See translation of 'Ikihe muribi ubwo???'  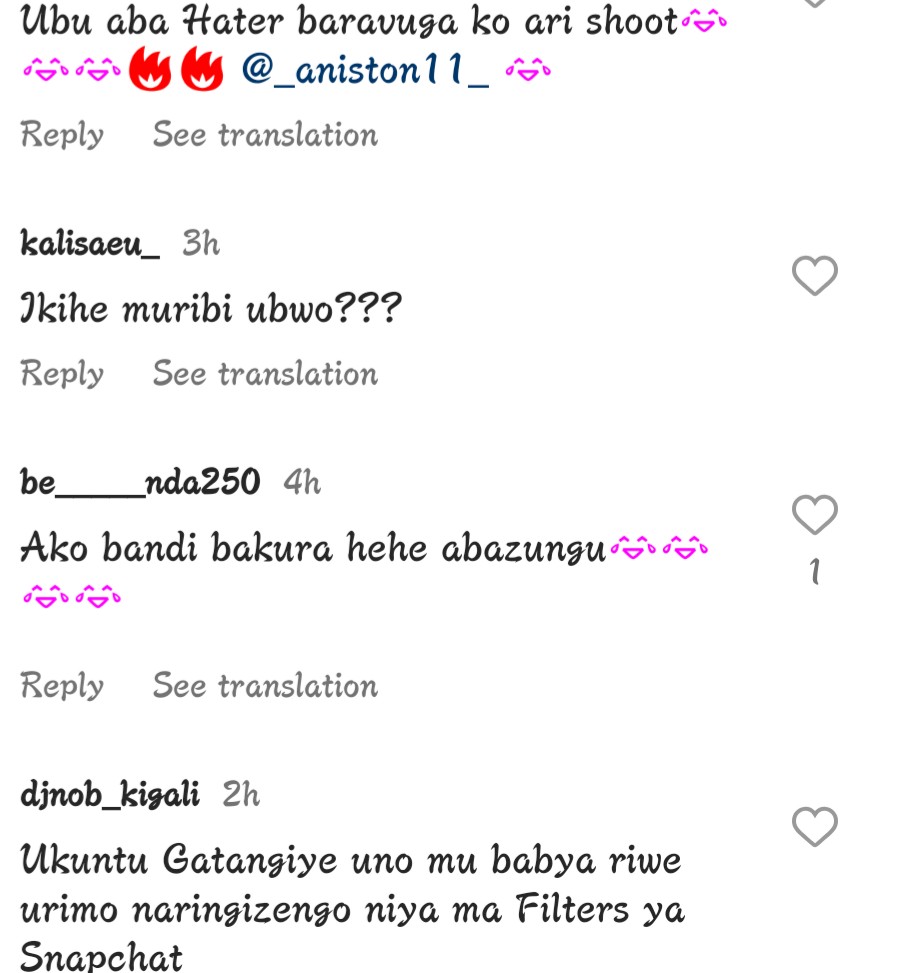265,374
